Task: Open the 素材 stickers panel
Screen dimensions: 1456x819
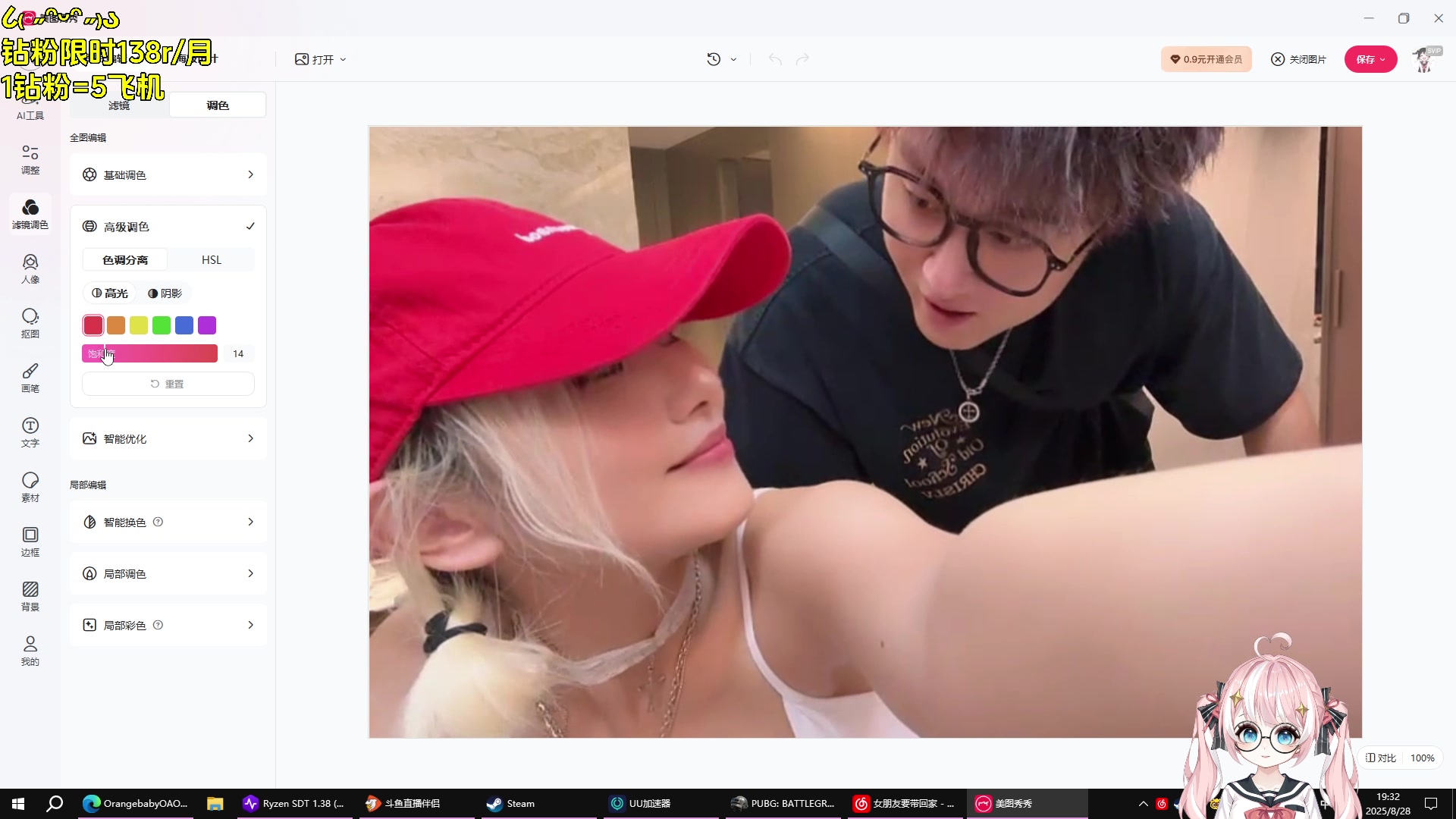Action: click(x=30, y=487)
